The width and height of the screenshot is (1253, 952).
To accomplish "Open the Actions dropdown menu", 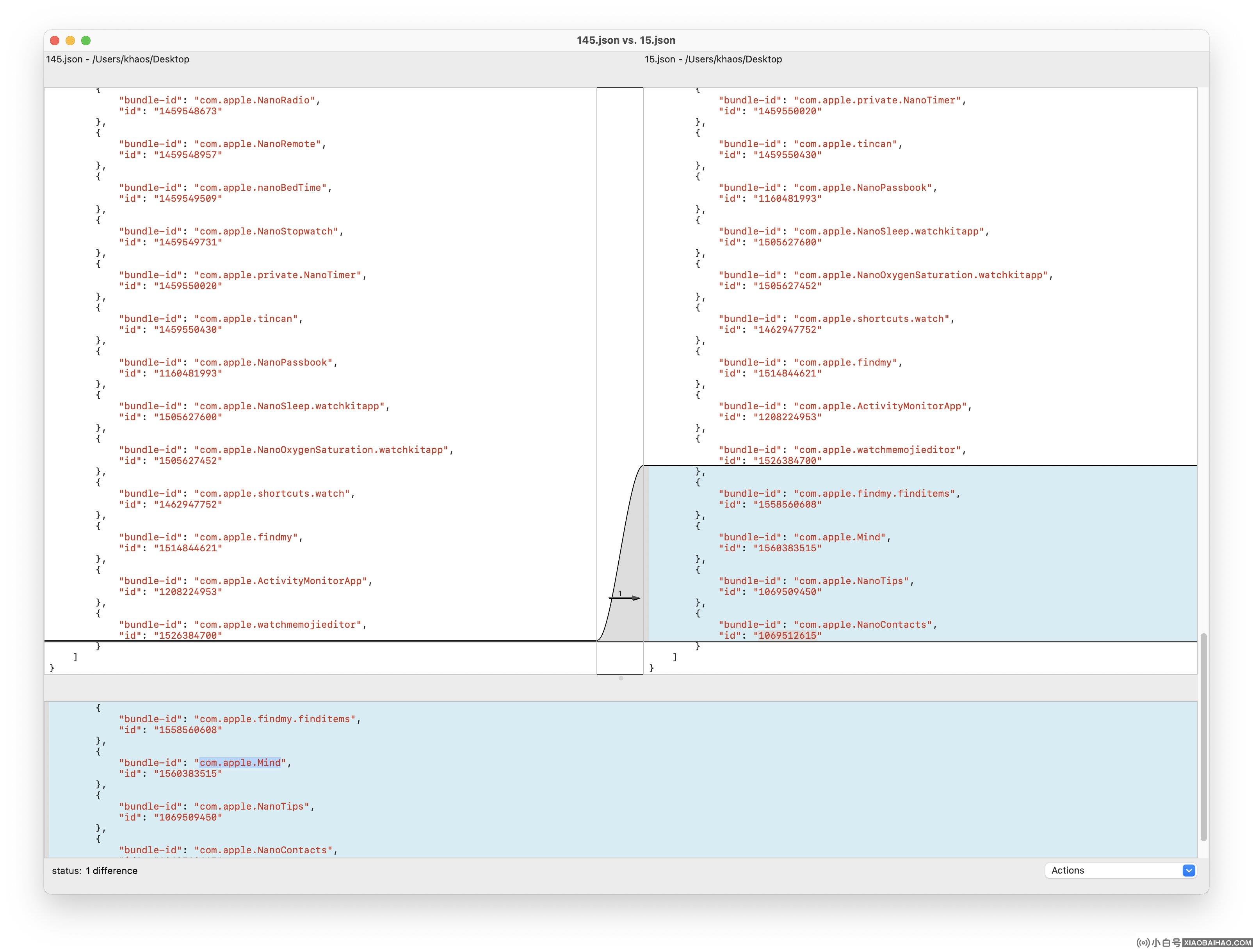I will [x=1120, y=870].
